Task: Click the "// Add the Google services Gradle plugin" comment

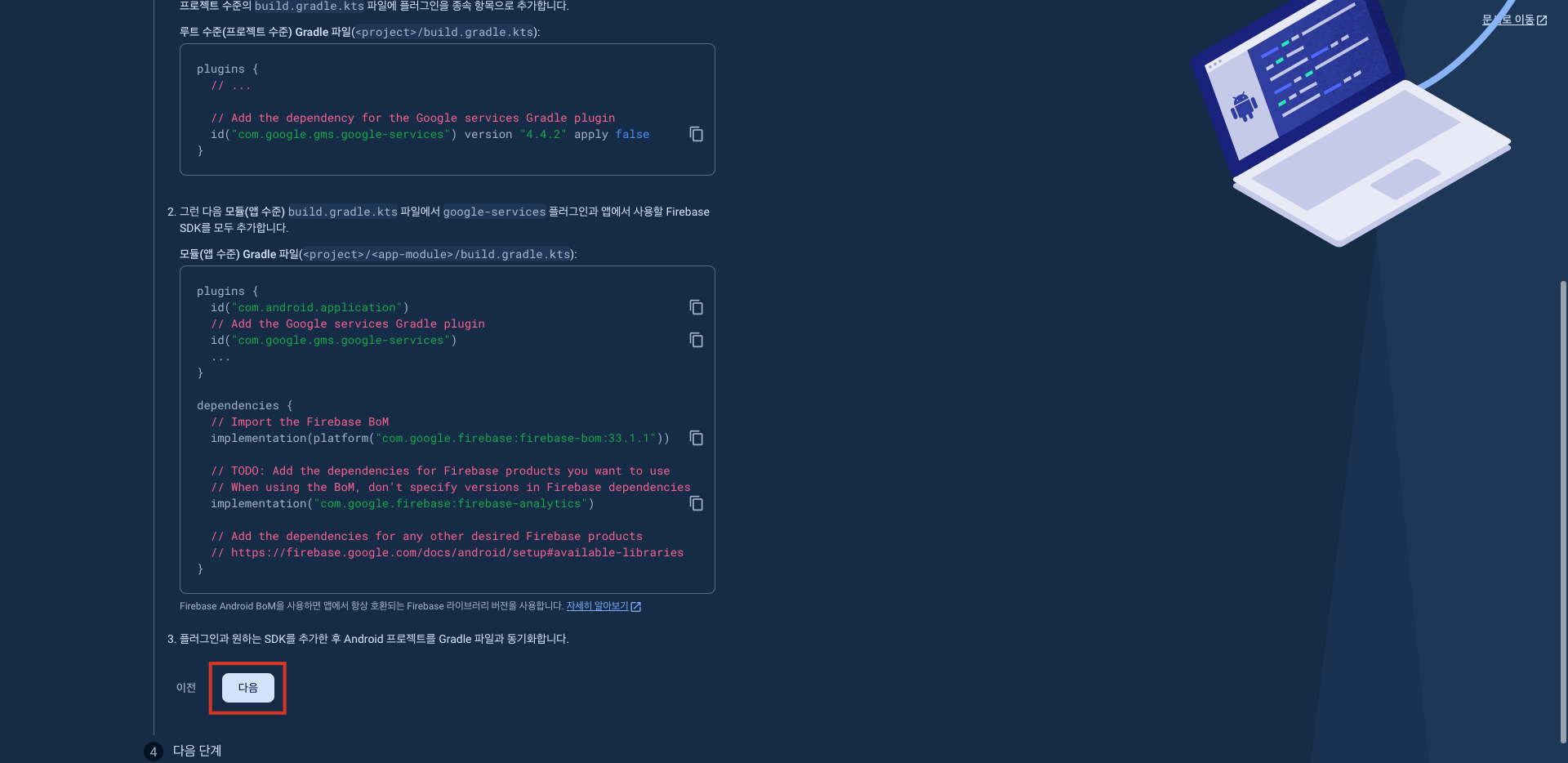Action: [x=348, y=323]
